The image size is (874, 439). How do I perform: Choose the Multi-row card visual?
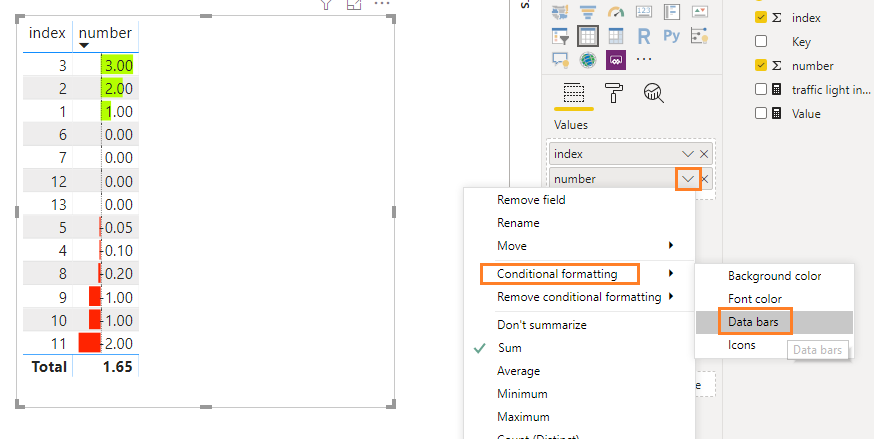(672, 12)
